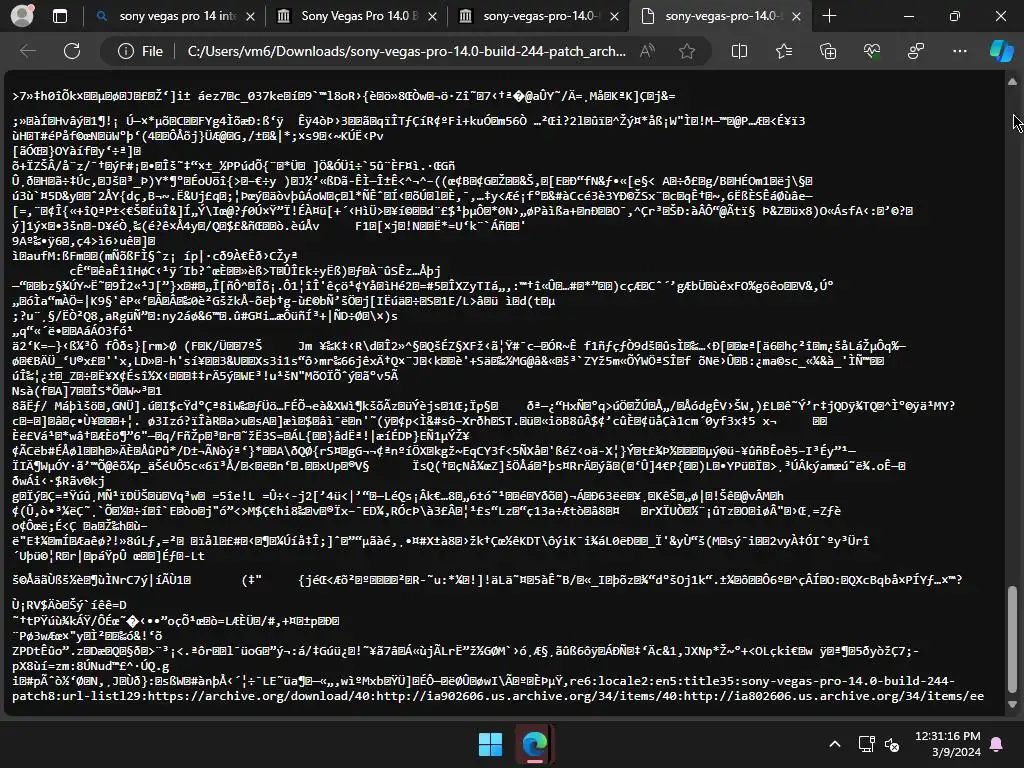The image size is (1024, 768).
Task: Open the Collections icon
Action: [828, 51]
